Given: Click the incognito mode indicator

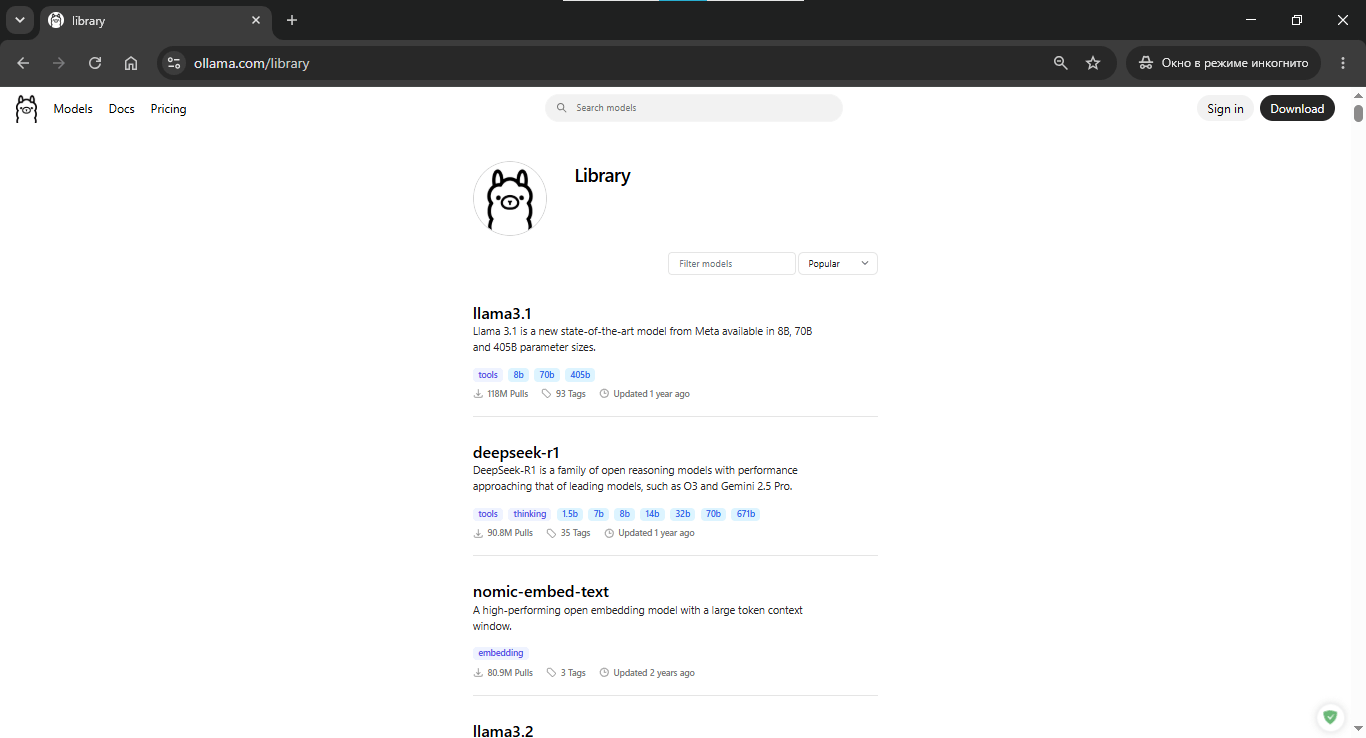Looking at the screenshot, I should tap(1223, 63).
